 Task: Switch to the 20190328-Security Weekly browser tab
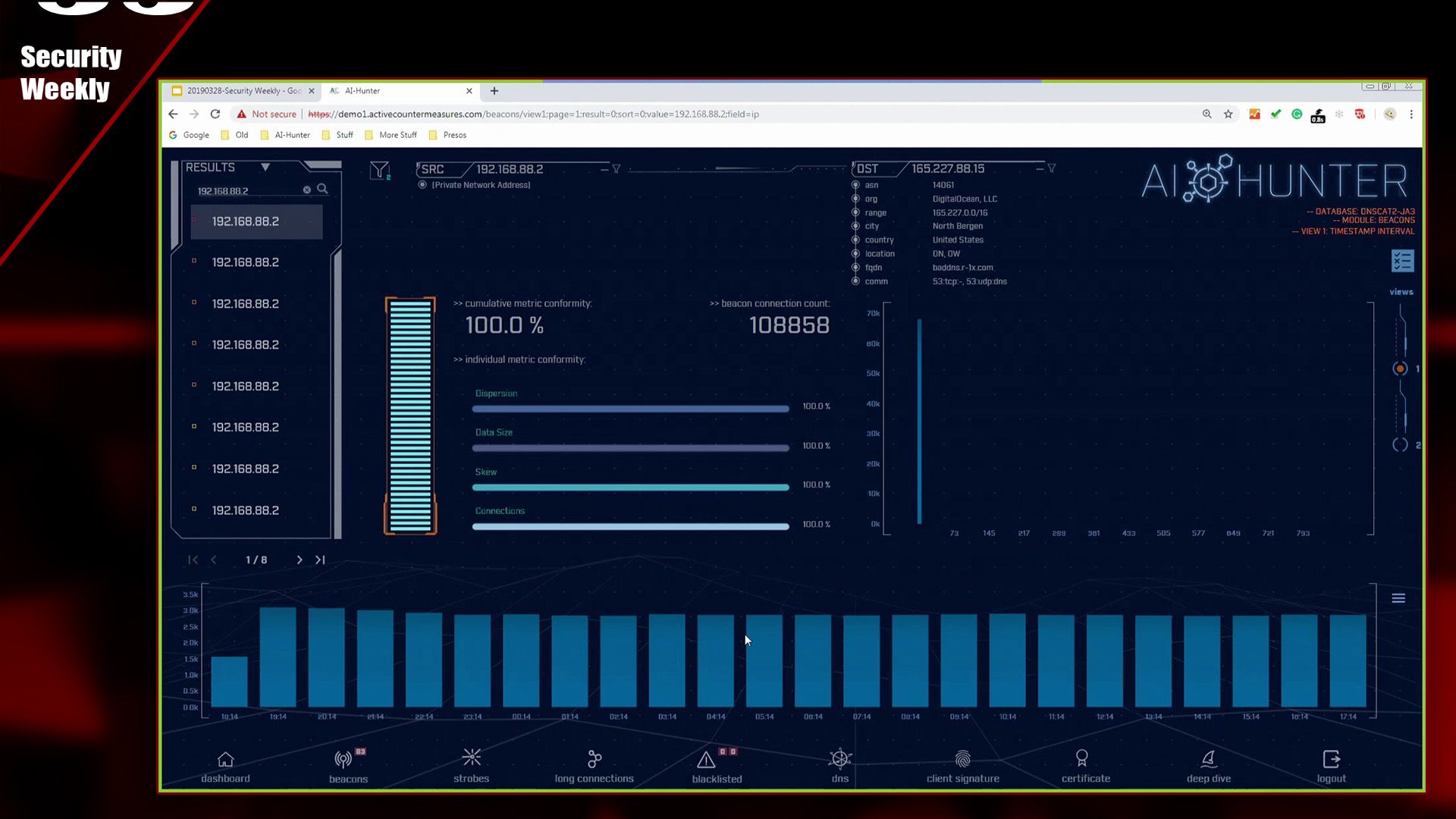click(x=243, y=91)
